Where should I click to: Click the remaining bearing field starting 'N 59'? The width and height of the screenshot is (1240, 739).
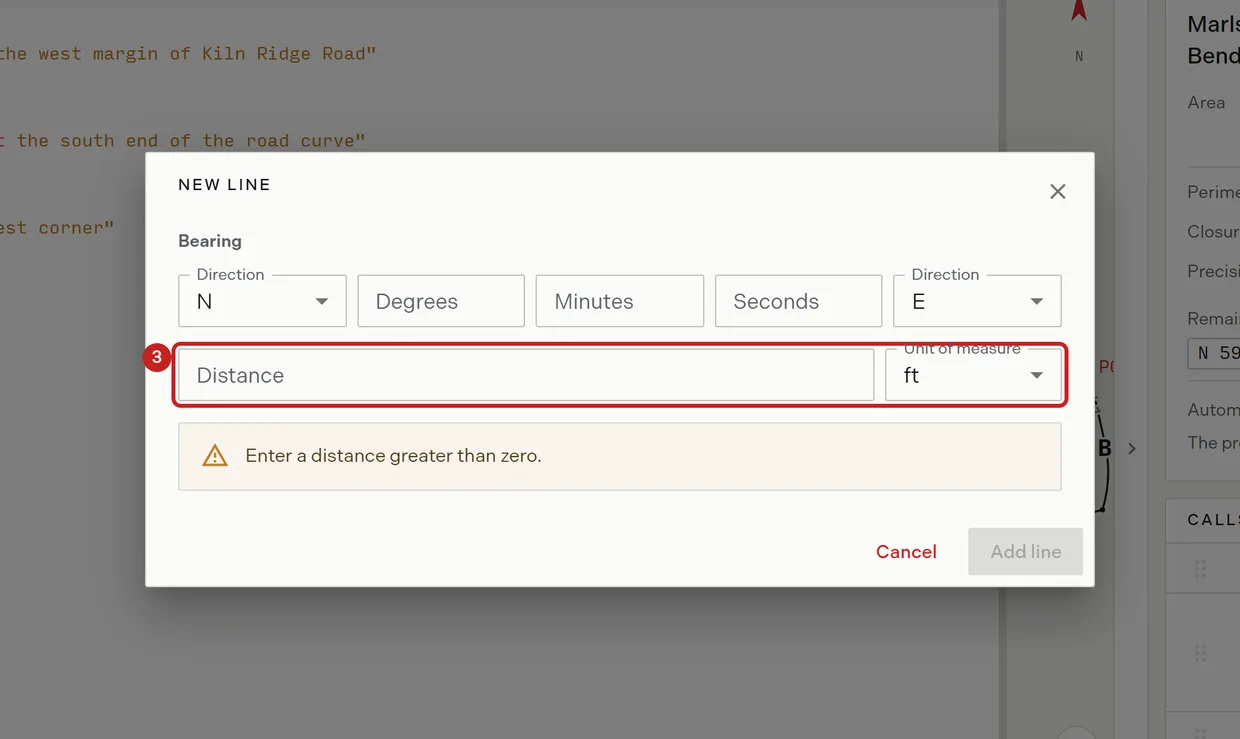pyautogui.click(x=1214, y=353)
